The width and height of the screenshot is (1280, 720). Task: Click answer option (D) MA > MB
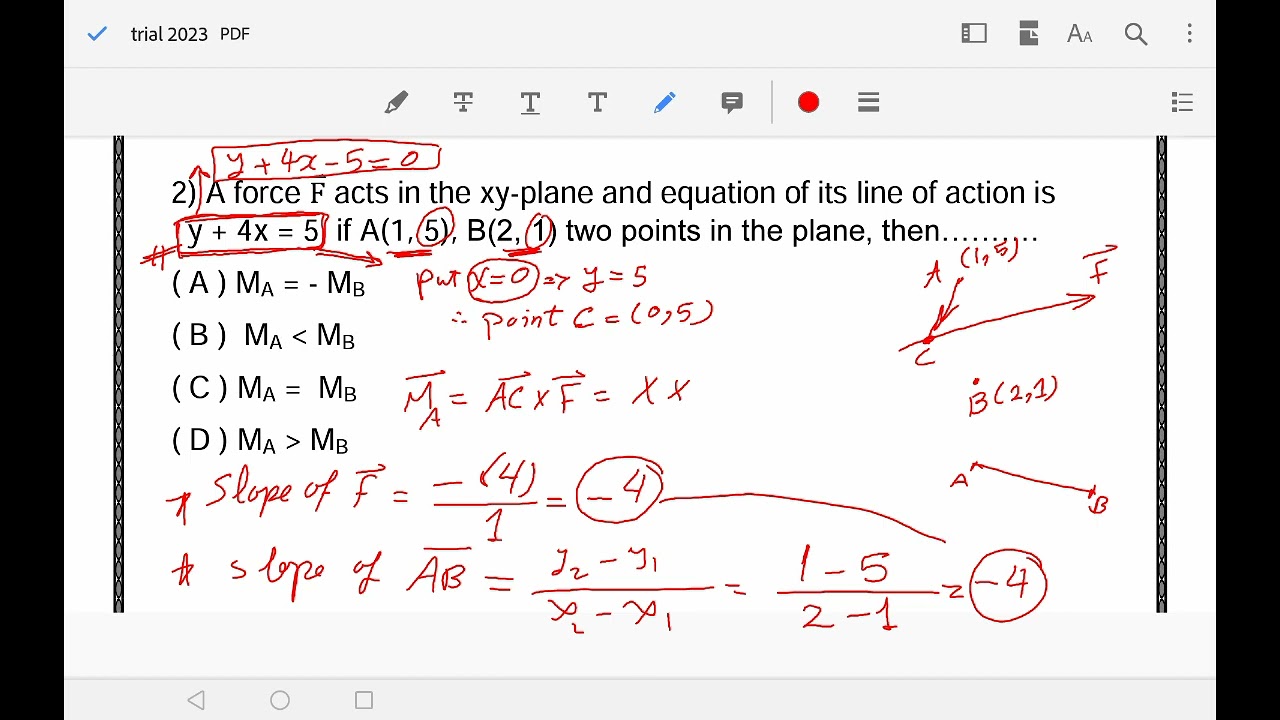tap(260, 440)
